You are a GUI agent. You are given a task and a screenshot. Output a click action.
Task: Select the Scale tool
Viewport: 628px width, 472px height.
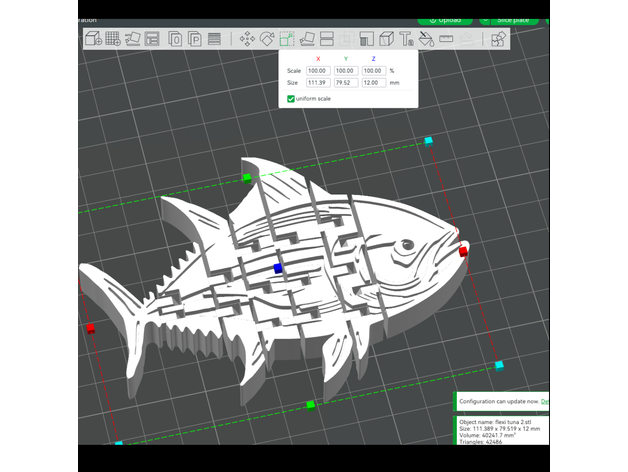(287, 39)
